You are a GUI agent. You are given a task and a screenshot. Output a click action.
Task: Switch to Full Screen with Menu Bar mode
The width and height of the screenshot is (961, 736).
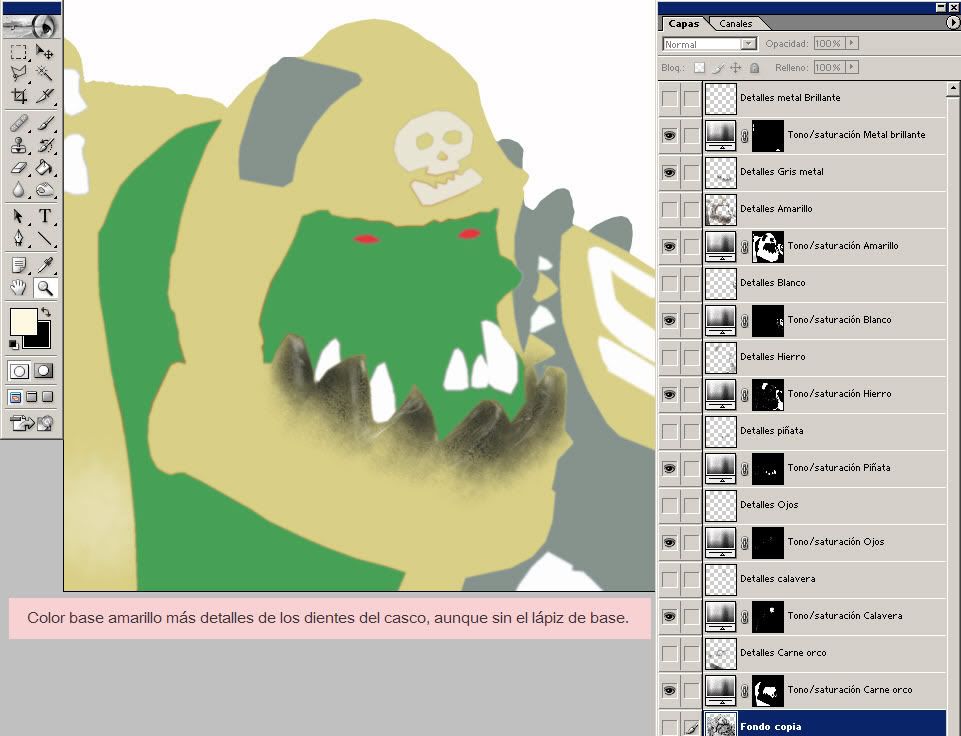pyautogui.click(x=31, y=397)
